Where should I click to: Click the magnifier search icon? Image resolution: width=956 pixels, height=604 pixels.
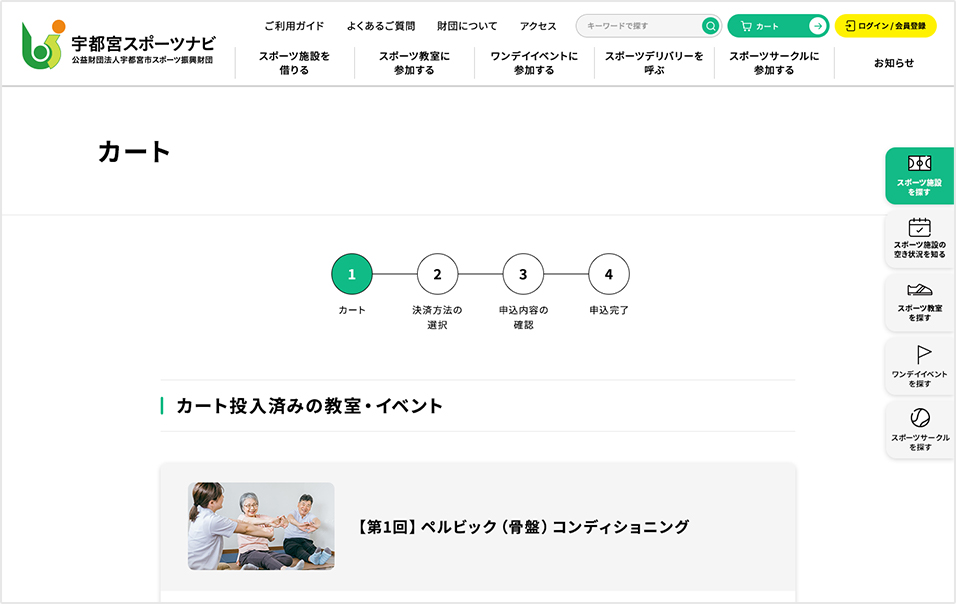pyautogui.click(x=710, y=26)
